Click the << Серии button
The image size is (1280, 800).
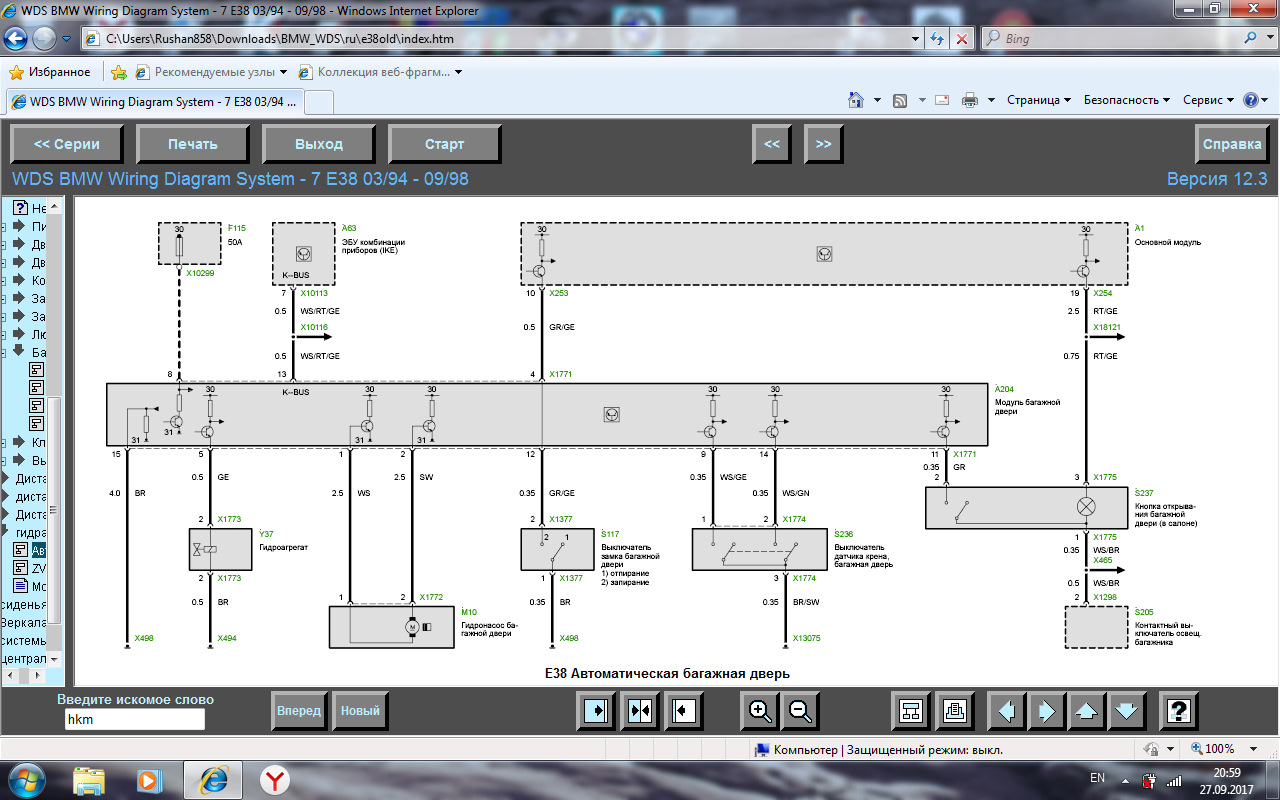click(x=67, y=144)
